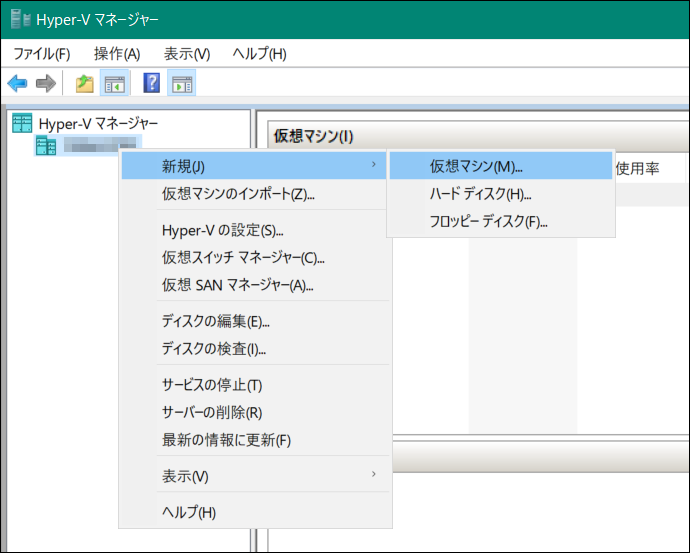
Task: Open the ヘルプ(H) menu in the menu bar
Action: tap(260, 54)
